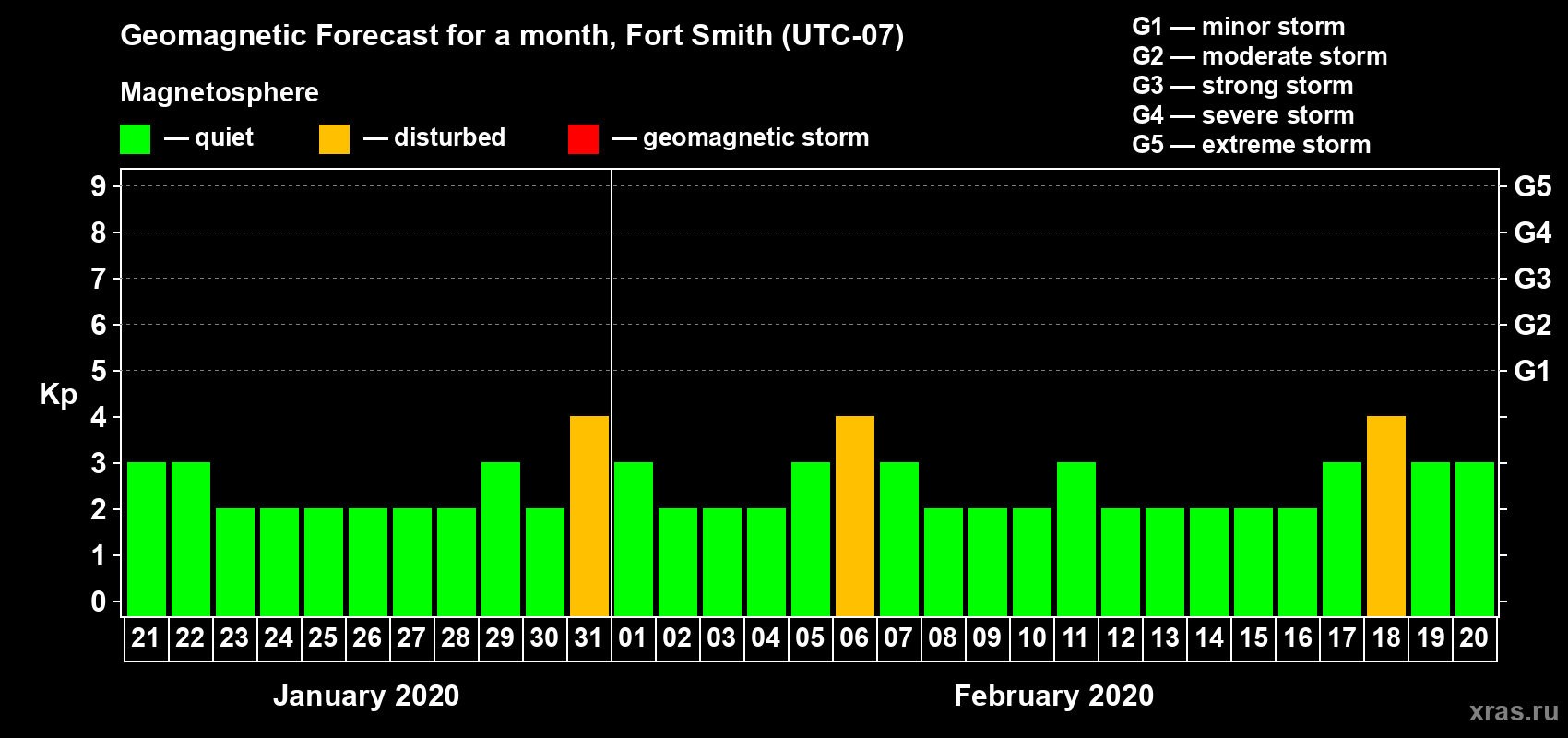Select the orange bar for January 31

point(589,516)
